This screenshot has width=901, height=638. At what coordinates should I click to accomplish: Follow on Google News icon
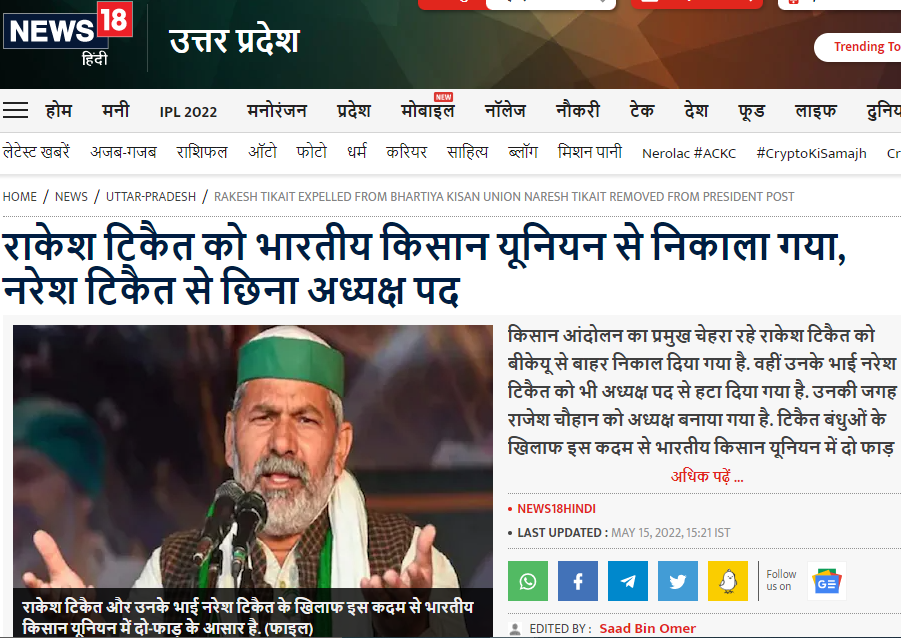point(826,581)
